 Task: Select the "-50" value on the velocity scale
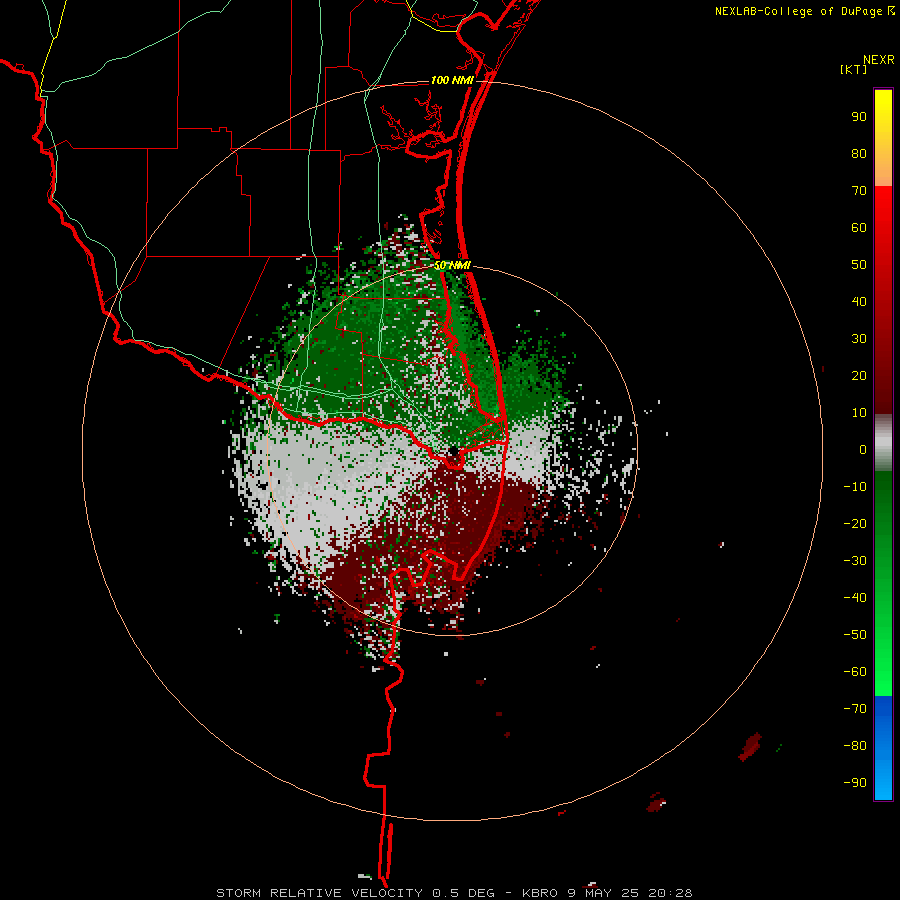point(855,635)
